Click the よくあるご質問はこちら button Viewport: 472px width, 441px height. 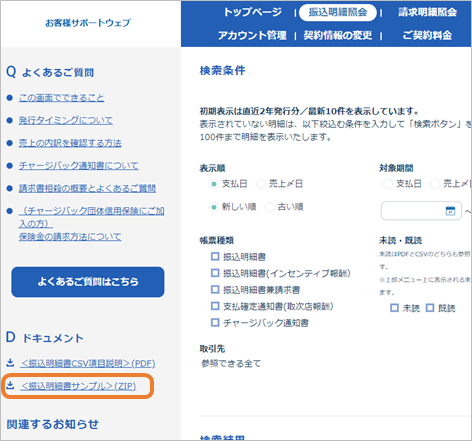tap(88, 282)
